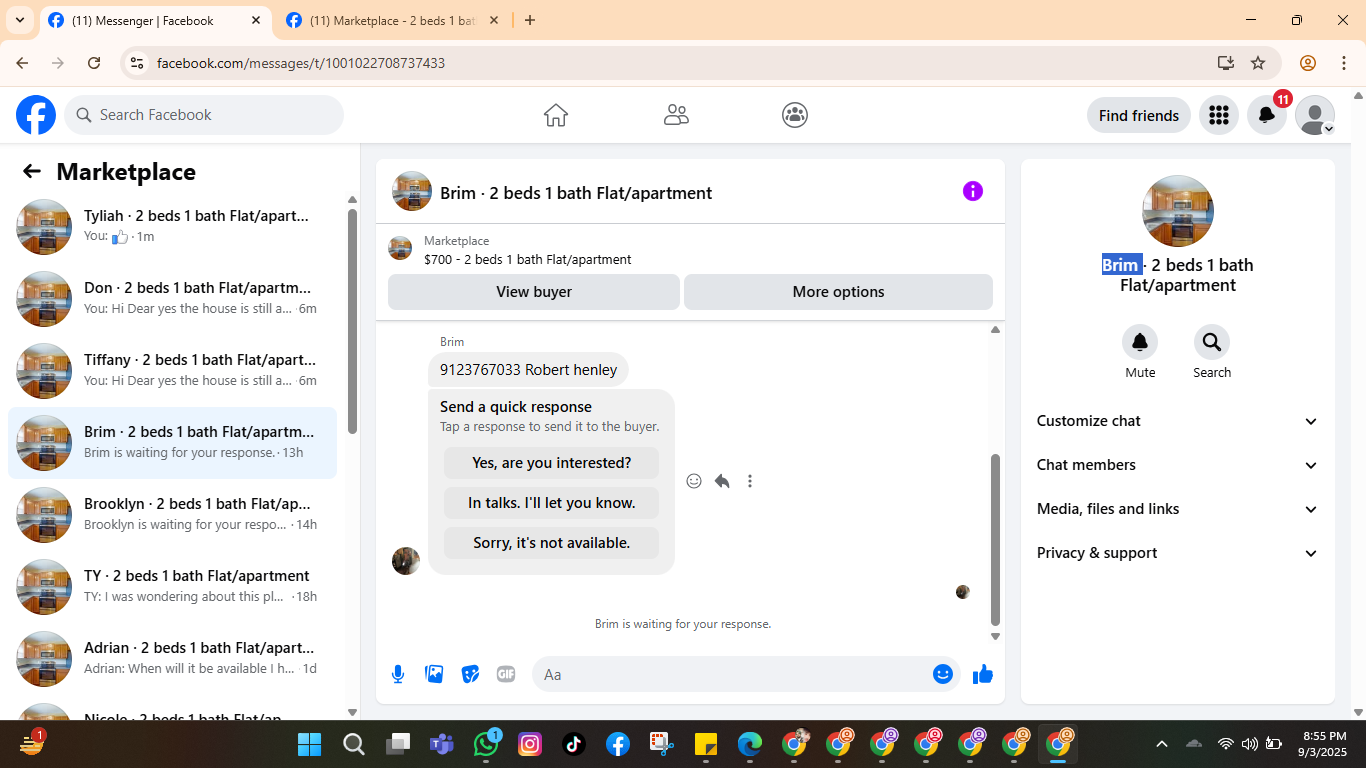The height and width of the screenshot is (768, 1366).
Task: Send quick reply 'Sorry, it's not available.'
Action: [552, 543]
